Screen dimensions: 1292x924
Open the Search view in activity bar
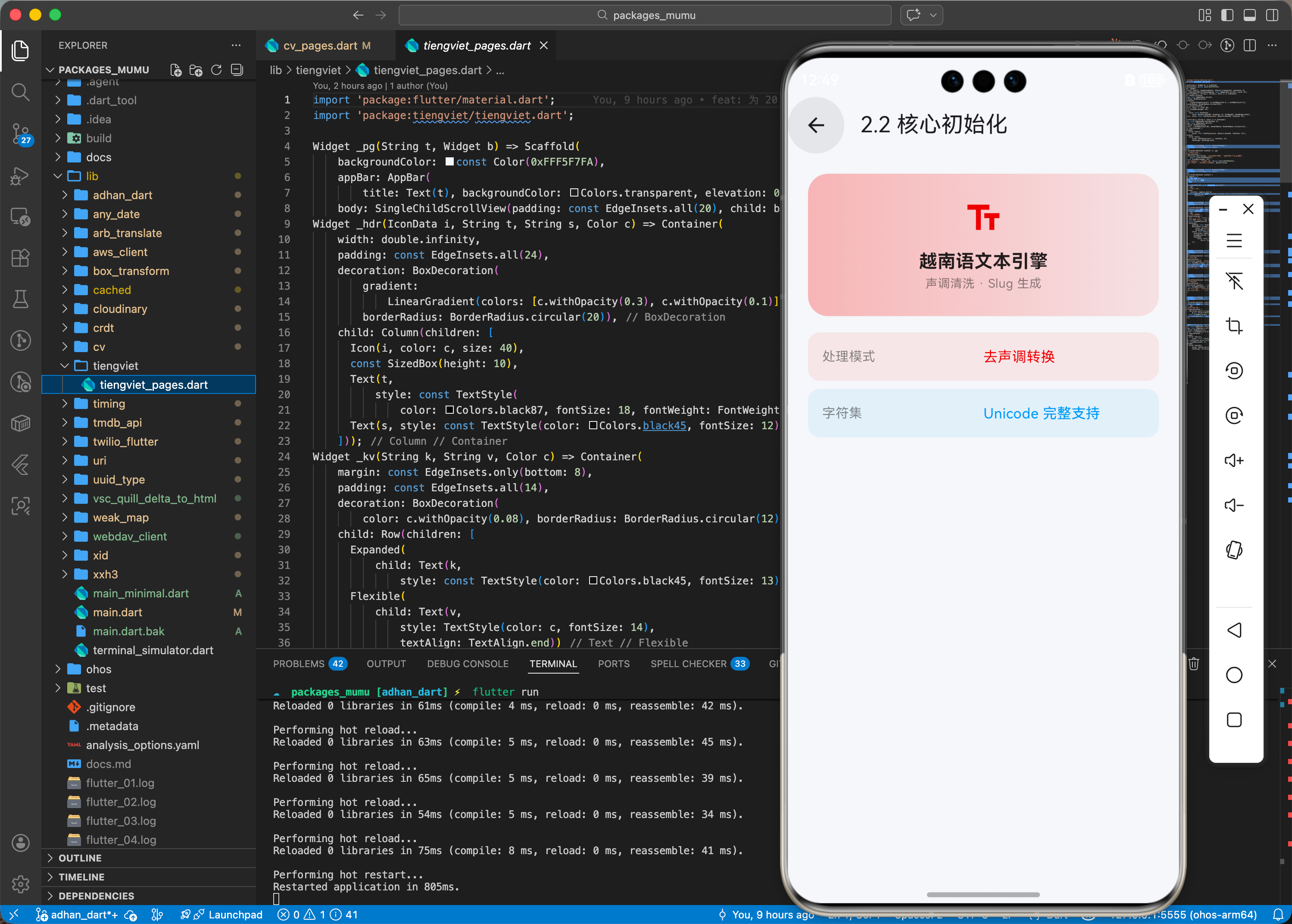[21, 92]
